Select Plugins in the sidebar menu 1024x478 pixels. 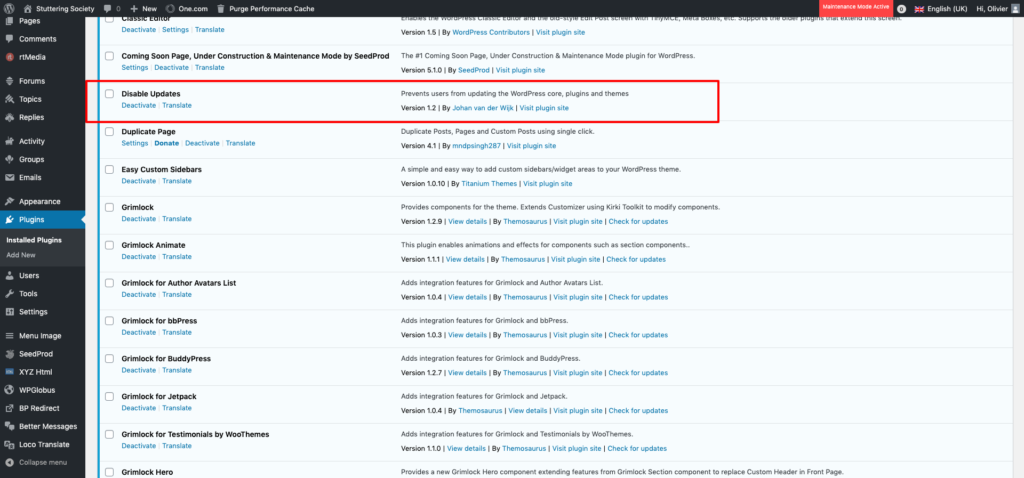42,220
